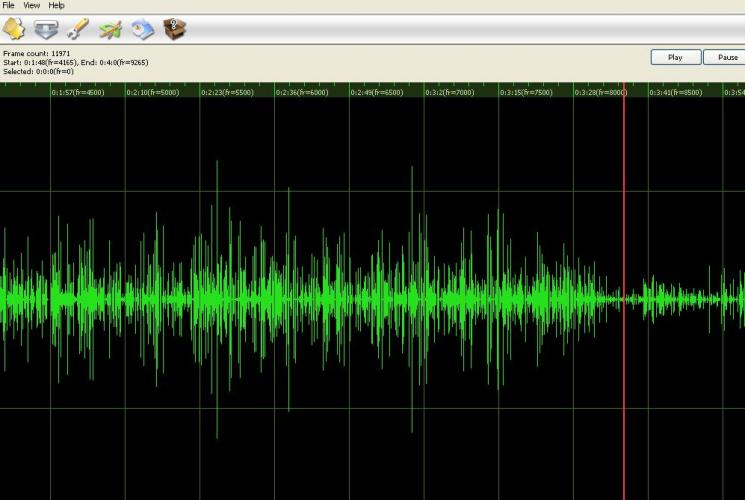Image resolution: width=745 pixels, height=500 pixels.
Task: Open the wrench settings tool
Action: coord(79,30)
